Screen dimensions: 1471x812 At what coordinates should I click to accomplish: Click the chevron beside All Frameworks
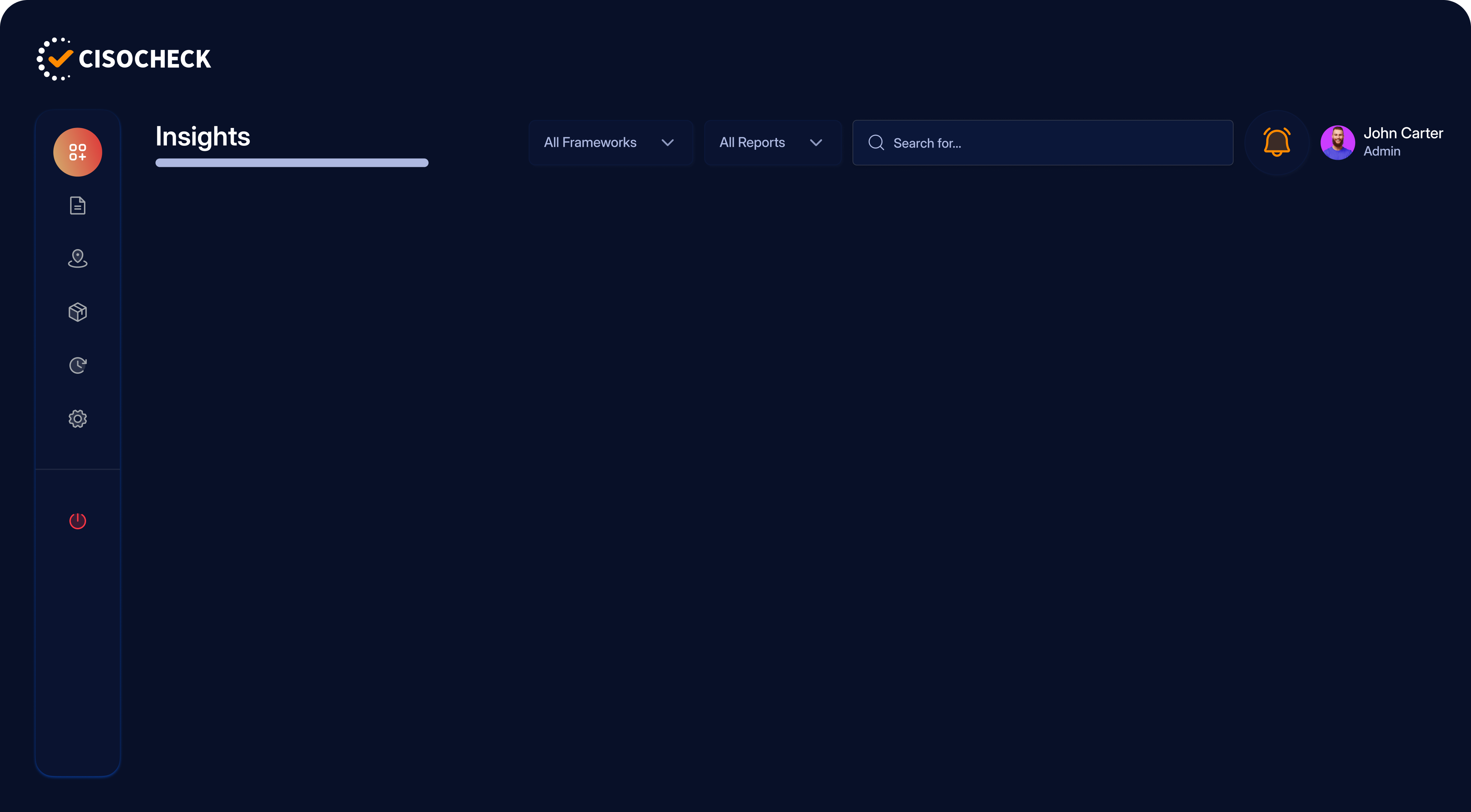[x=667, y=143]
